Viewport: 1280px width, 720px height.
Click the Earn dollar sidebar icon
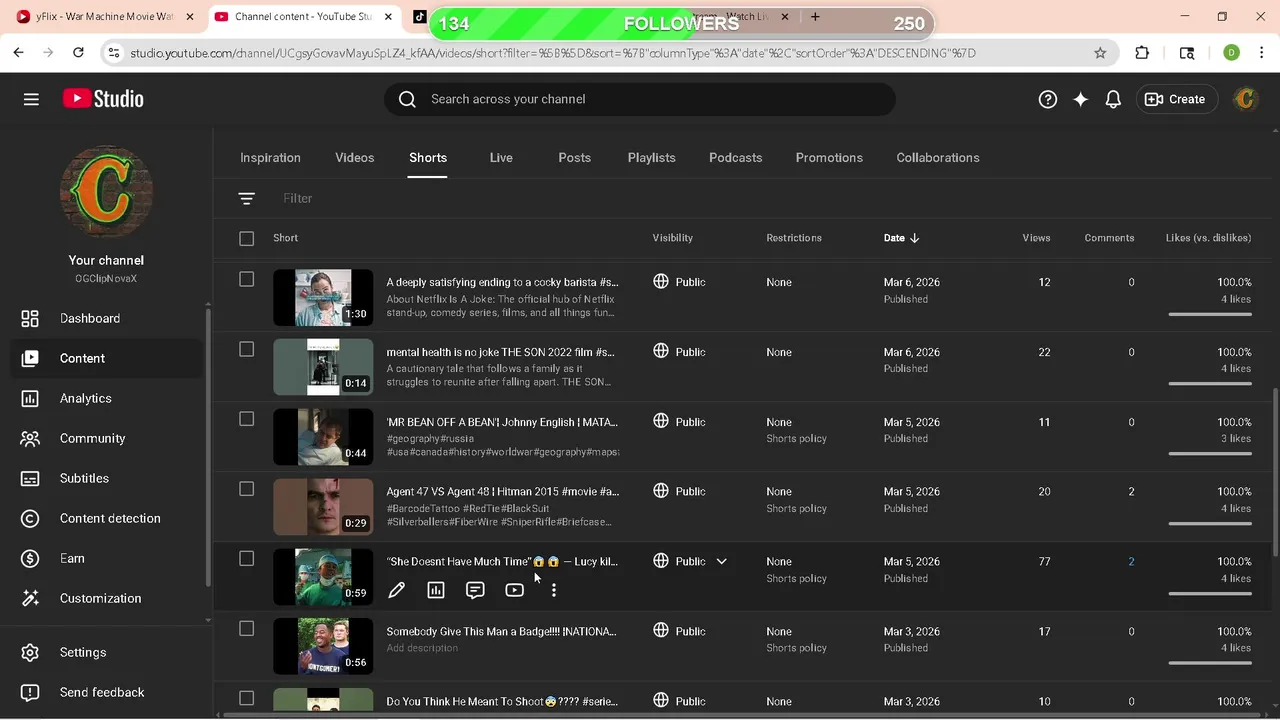point(30,558)
